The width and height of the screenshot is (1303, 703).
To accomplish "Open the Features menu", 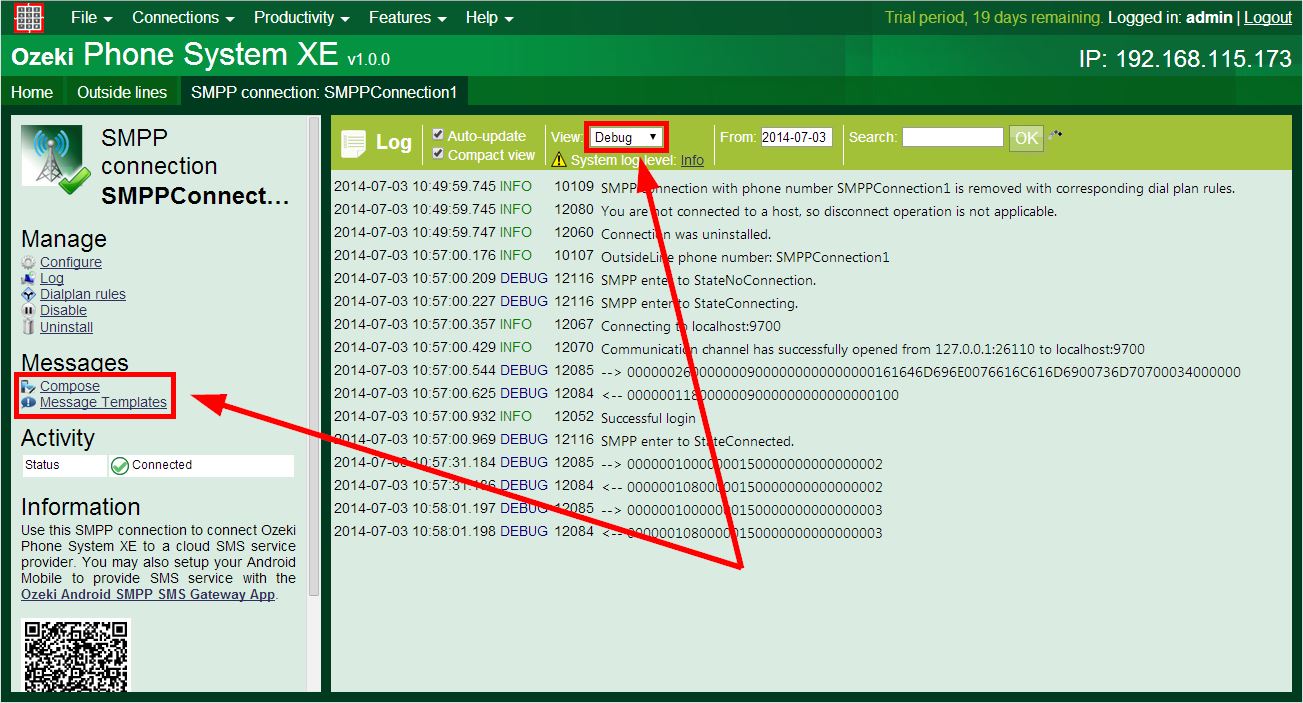I will [407, 18].
